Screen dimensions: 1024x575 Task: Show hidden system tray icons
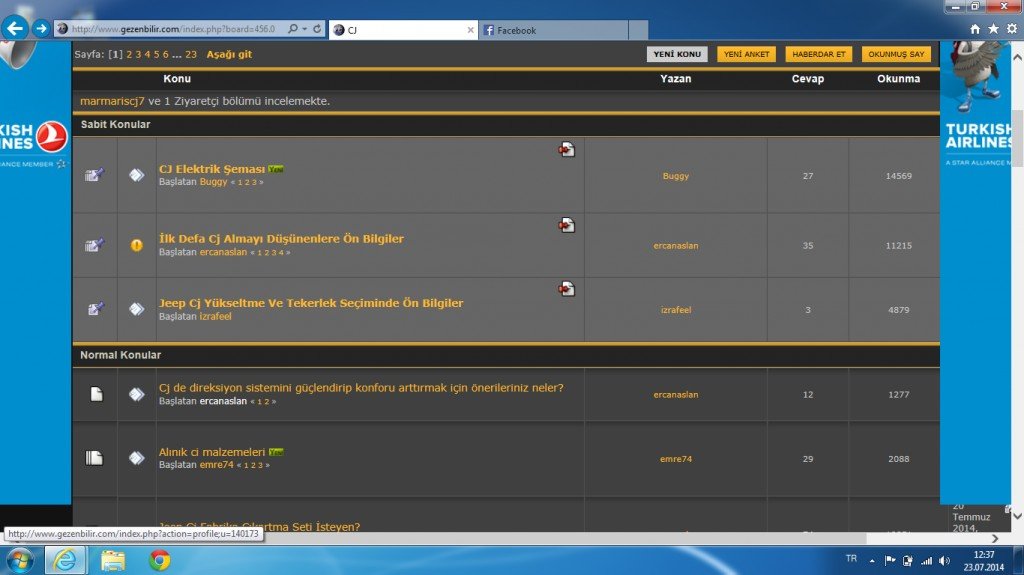[871, 560]
